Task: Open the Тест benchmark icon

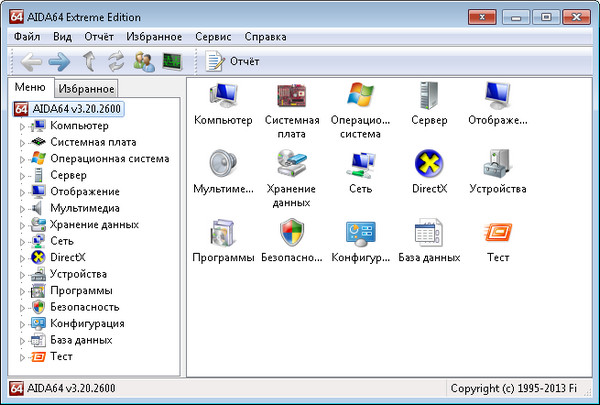Action: [497, 233]
